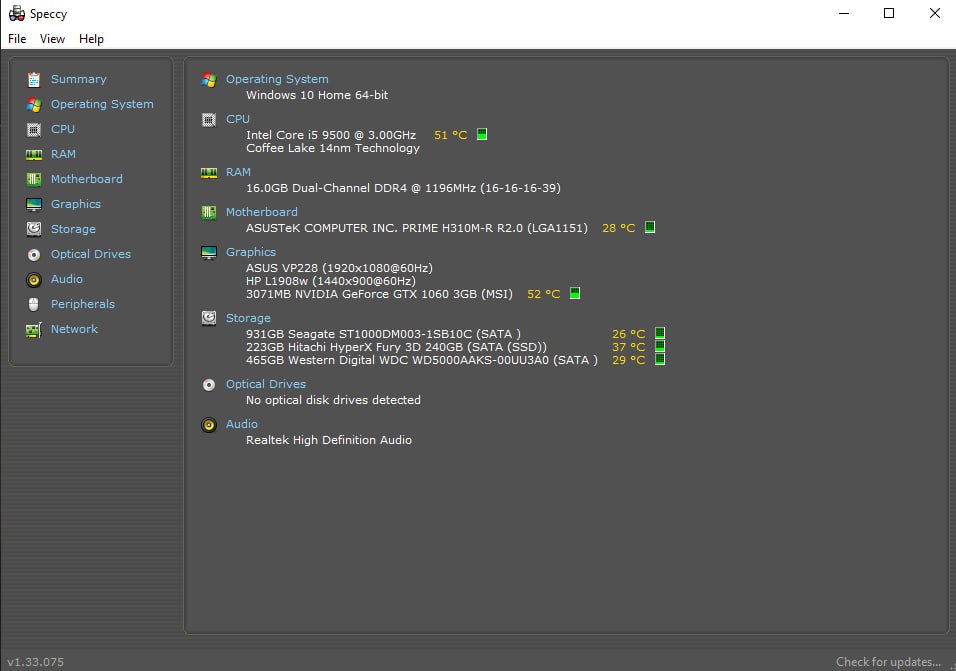Click the 28 °C motherboard temperature value
The image size is (956, 671).
pos(619,228)
